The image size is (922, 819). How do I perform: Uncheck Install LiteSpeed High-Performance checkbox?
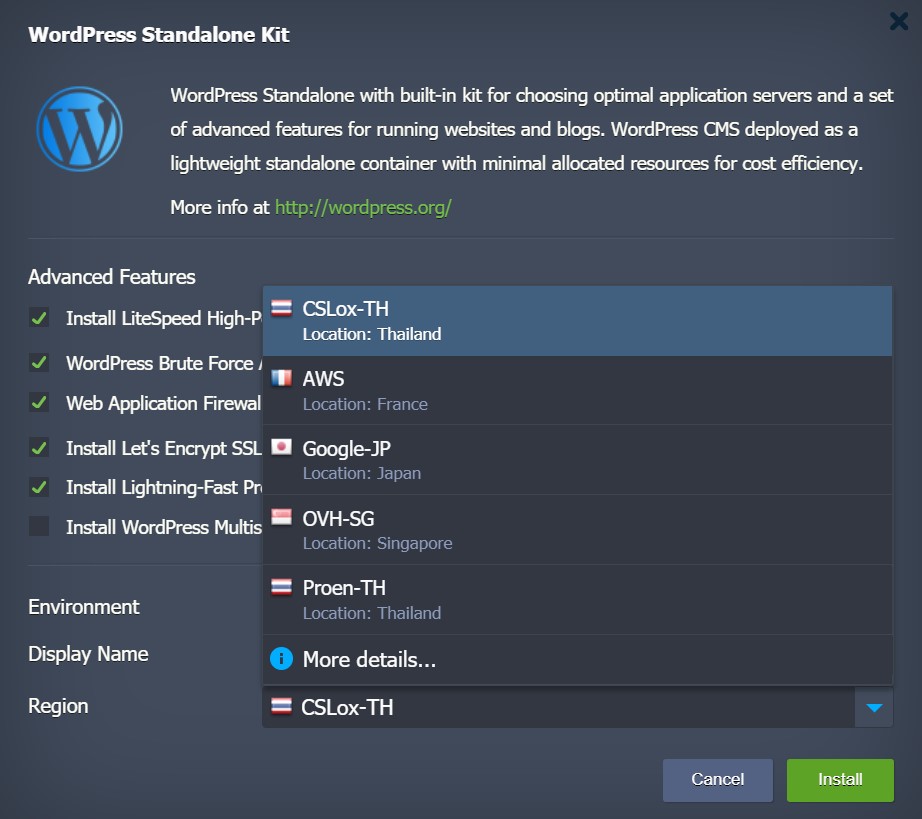pos(39,318)
